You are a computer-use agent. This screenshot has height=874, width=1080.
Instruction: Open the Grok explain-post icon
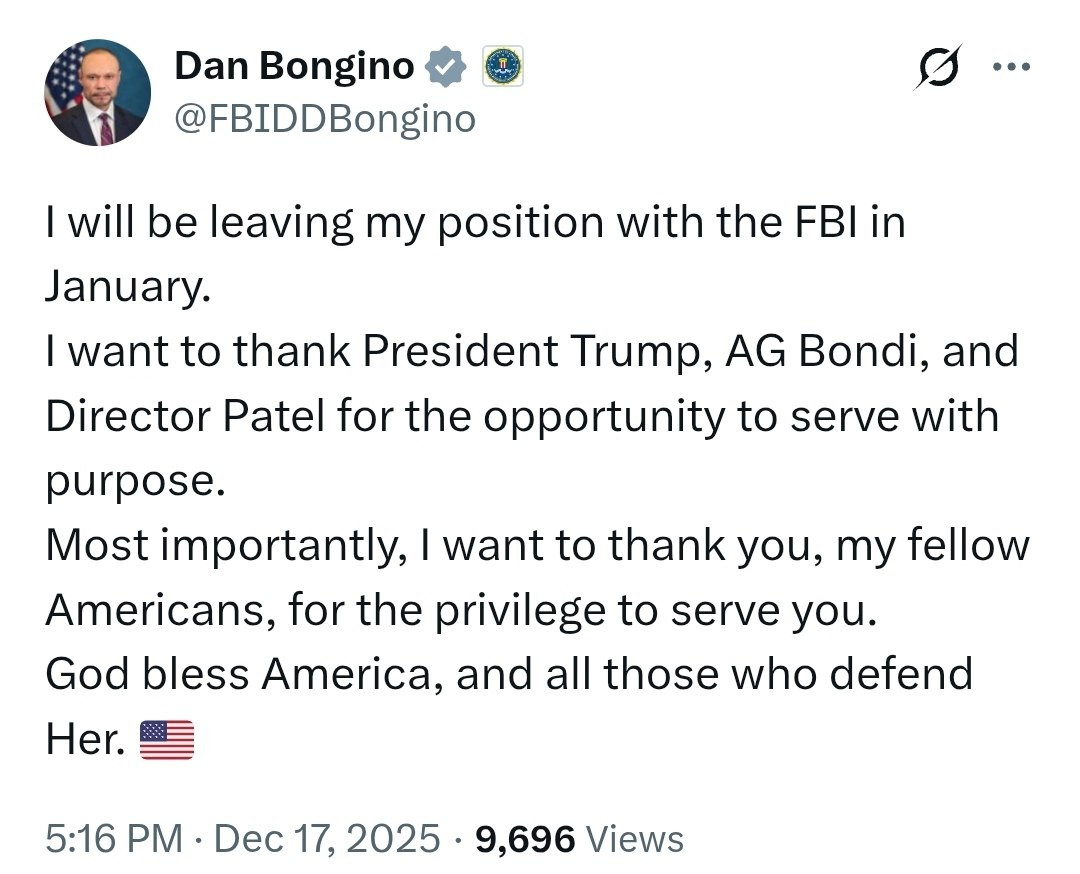pos(938,67)
